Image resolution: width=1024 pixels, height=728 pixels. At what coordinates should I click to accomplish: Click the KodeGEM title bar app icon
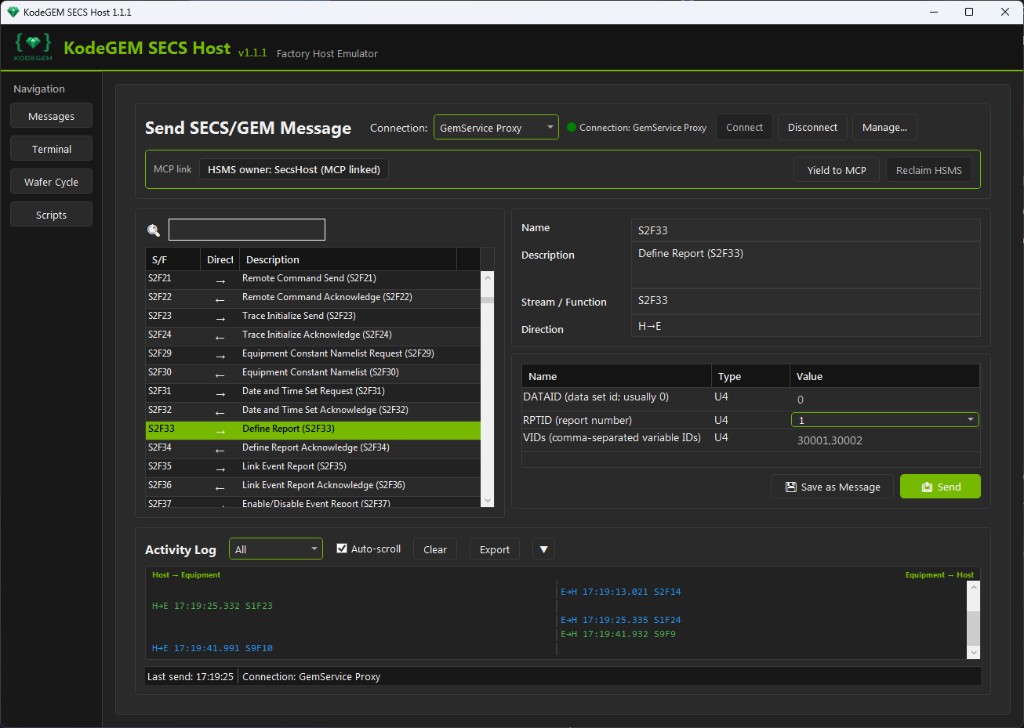click(x=12, y=12)
